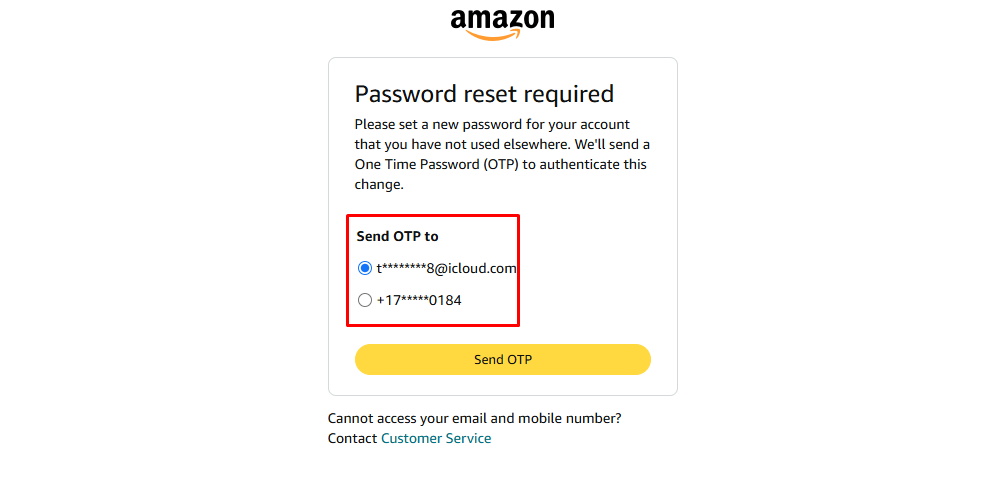The image size is (994, 496).
Task: Click the "authenticate this change" text line
Action: (x=600, y=165)
